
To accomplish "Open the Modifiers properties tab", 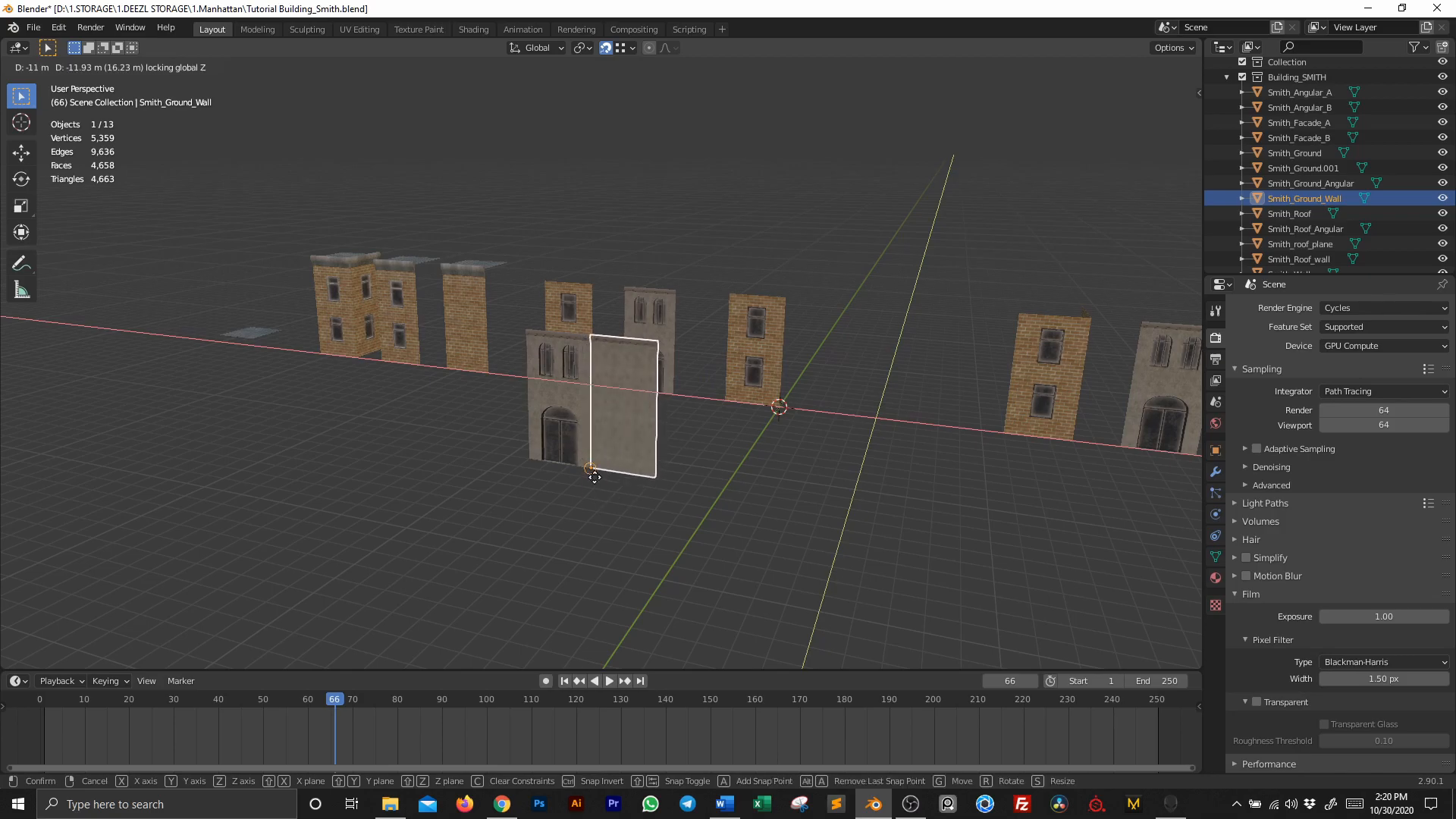I will pyautogui.click(x=1216, y=472).
